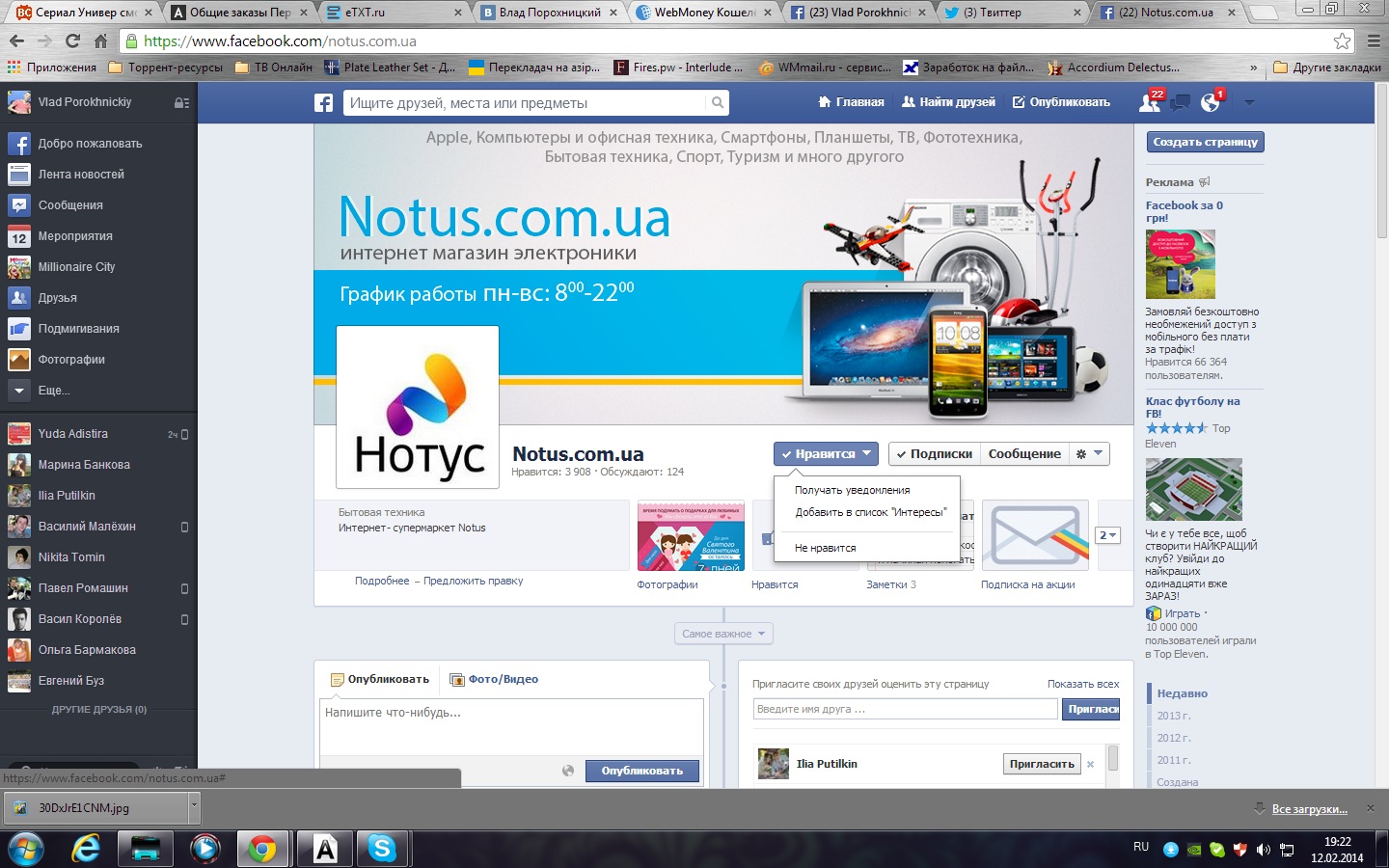
Task: Click the Напишите что-нибудь text field
Action: pyautogui.click(x=511, y=725)
